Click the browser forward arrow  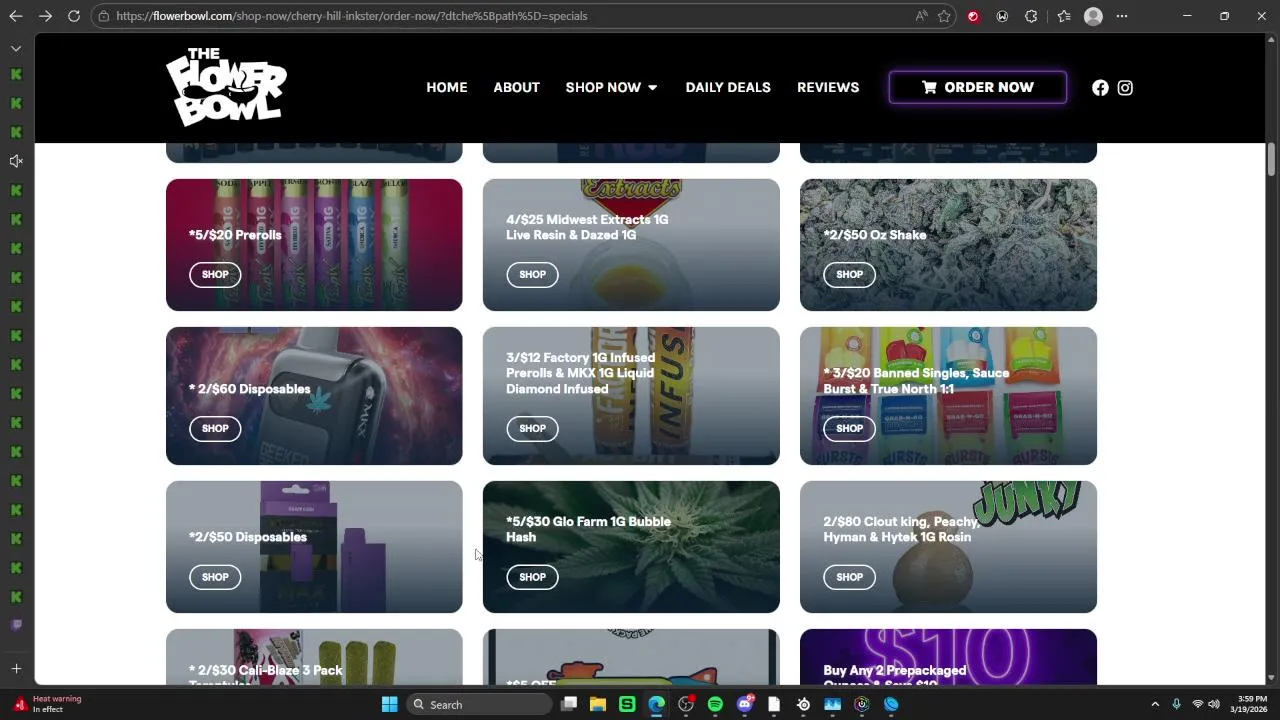[x=45, y=16]
